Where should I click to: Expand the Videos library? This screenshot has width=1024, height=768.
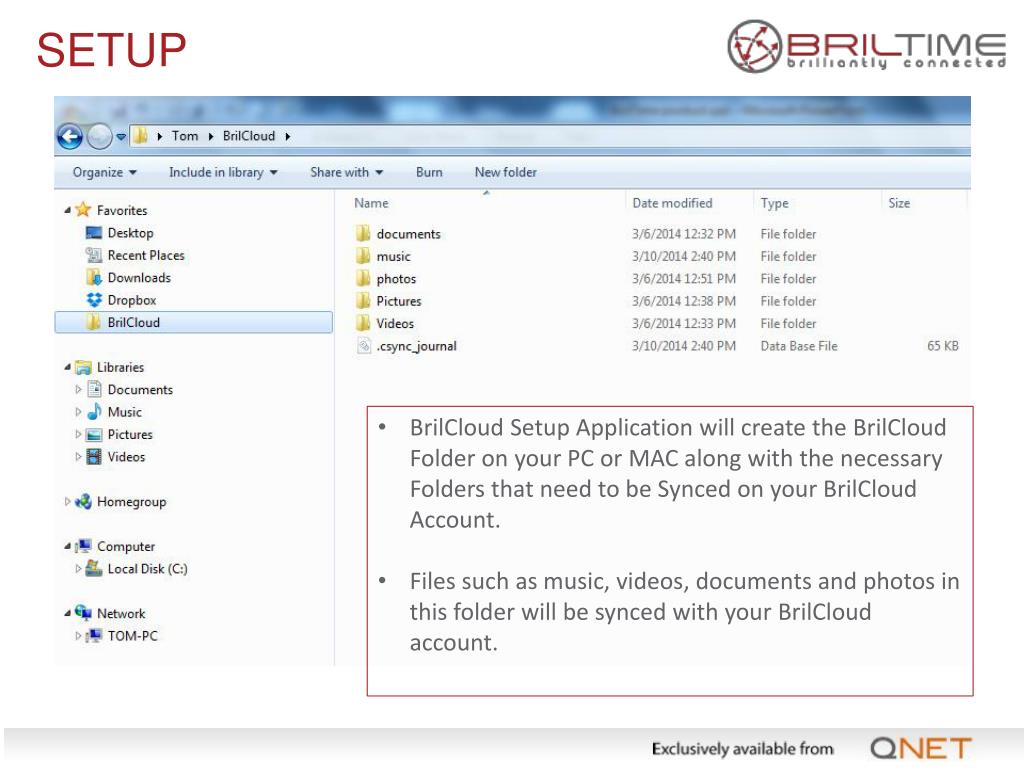coord(78,456)
